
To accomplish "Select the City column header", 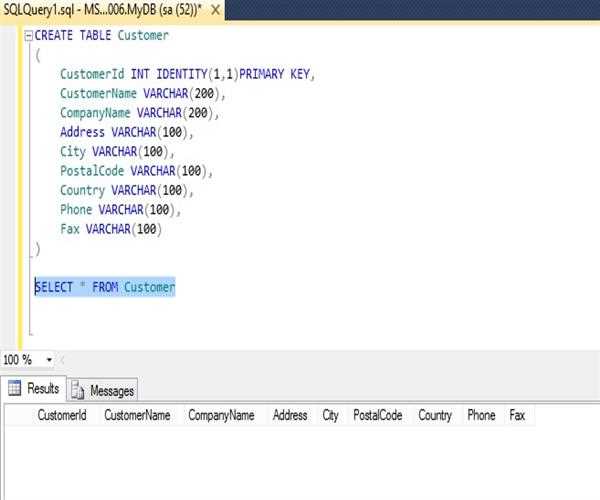I will pos(330,415).
